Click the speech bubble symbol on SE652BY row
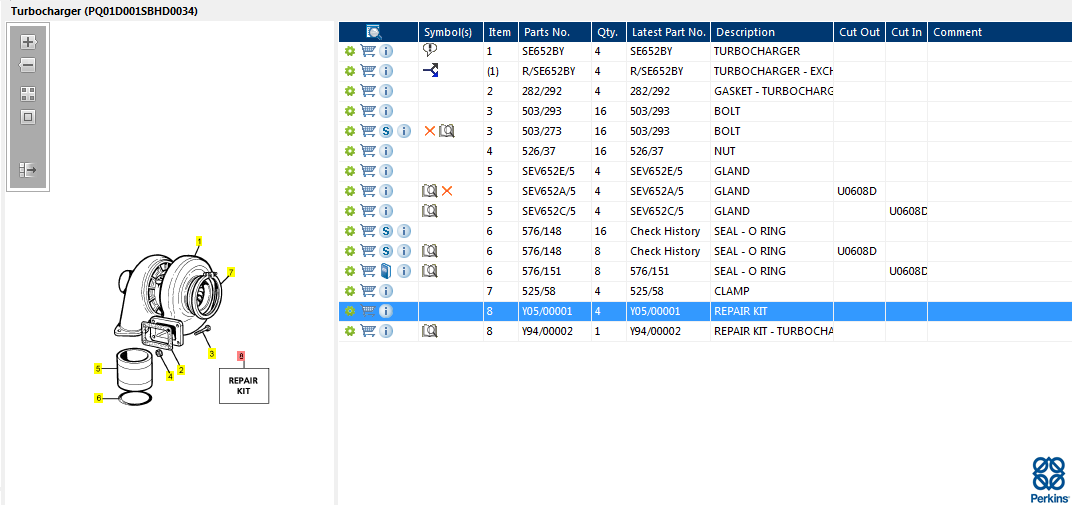Image resolution: width=1072 pixels, height=505 pixels. 430,50
